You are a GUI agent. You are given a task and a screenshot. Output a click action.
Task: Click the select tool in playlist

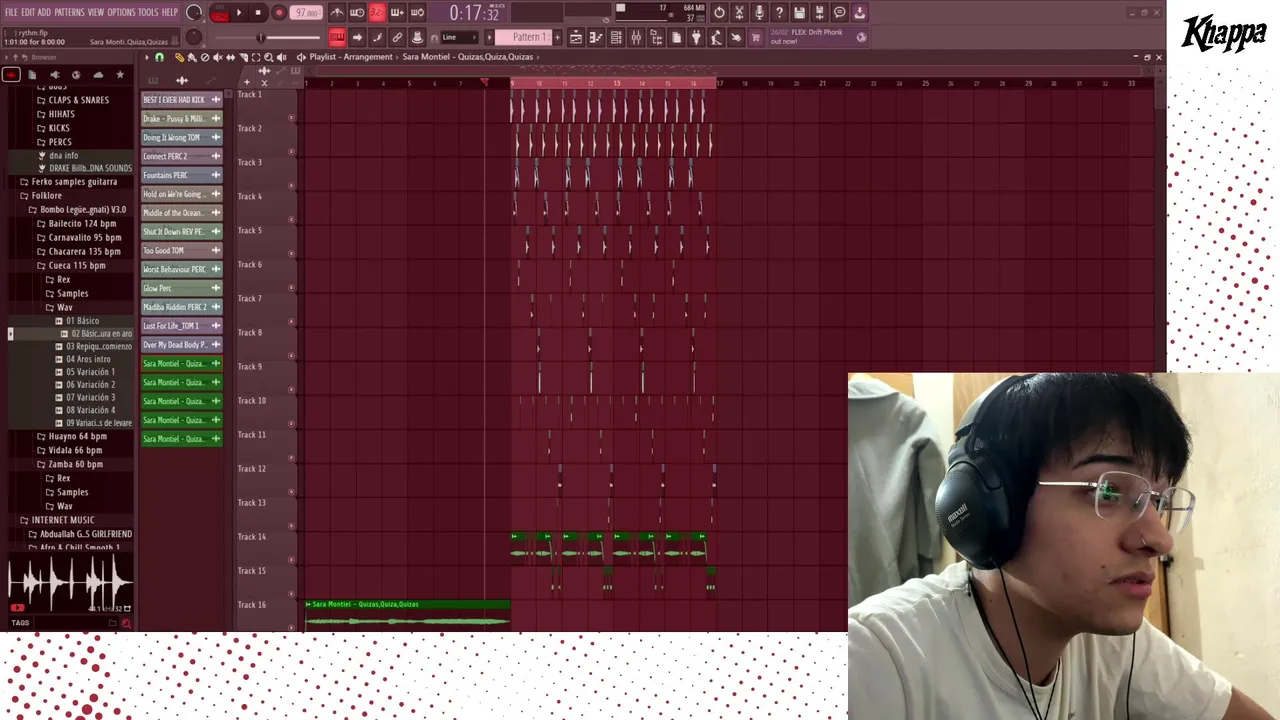(256, 57)
